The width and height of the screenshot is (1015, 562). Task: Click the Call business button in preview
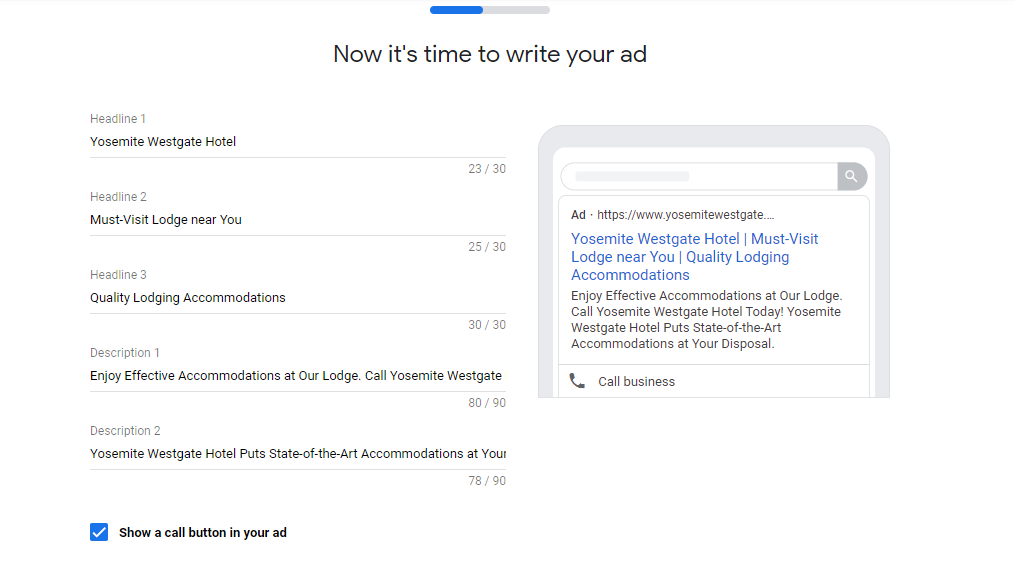tap(714, 381)
